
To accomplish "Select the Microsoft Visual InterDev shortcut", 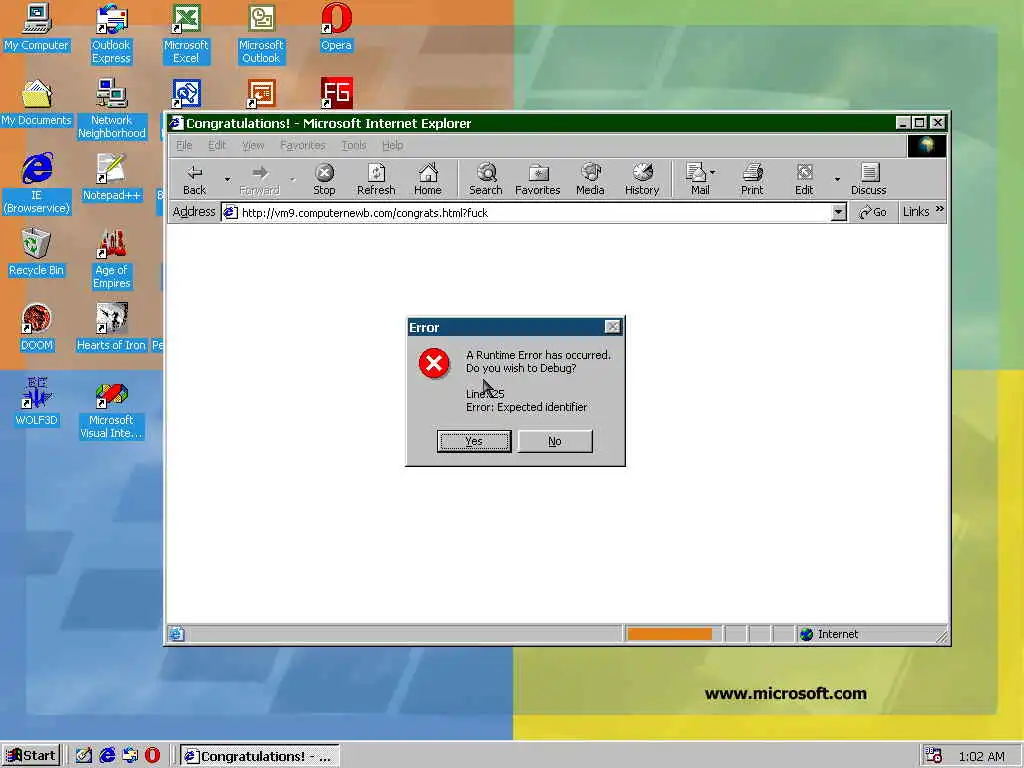I will click(111, 409).
